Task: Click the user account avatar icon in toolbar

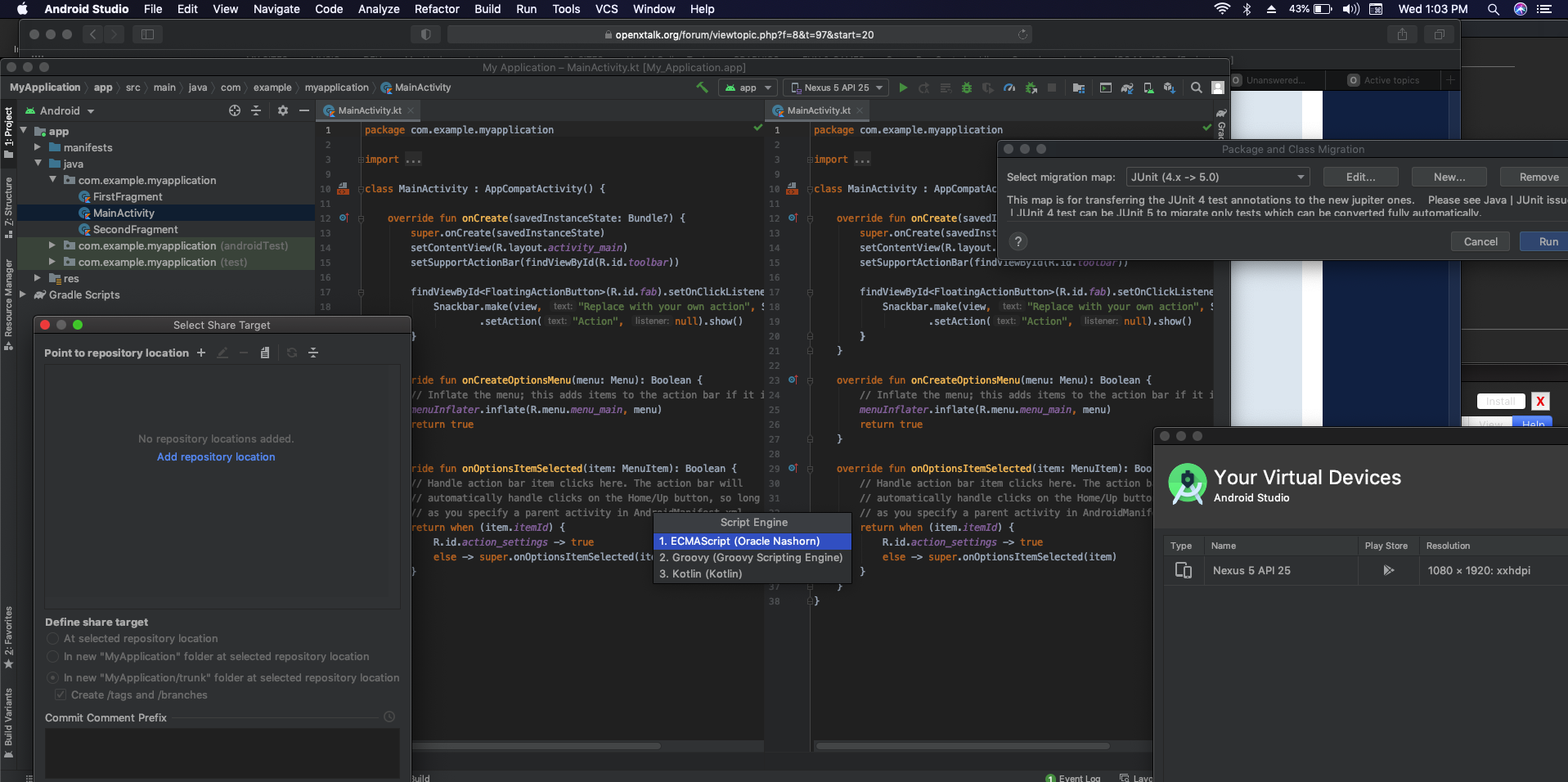Action: click(1218, 88)
